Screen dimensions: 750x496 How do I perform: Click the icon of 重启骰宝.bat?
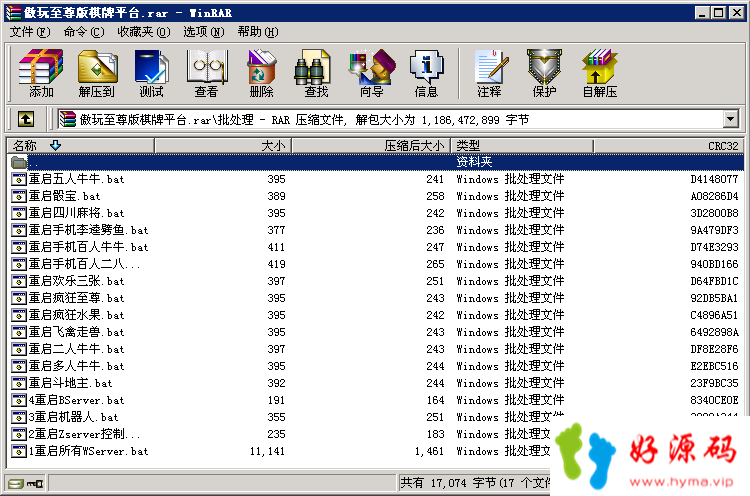(x=19, y=196)
